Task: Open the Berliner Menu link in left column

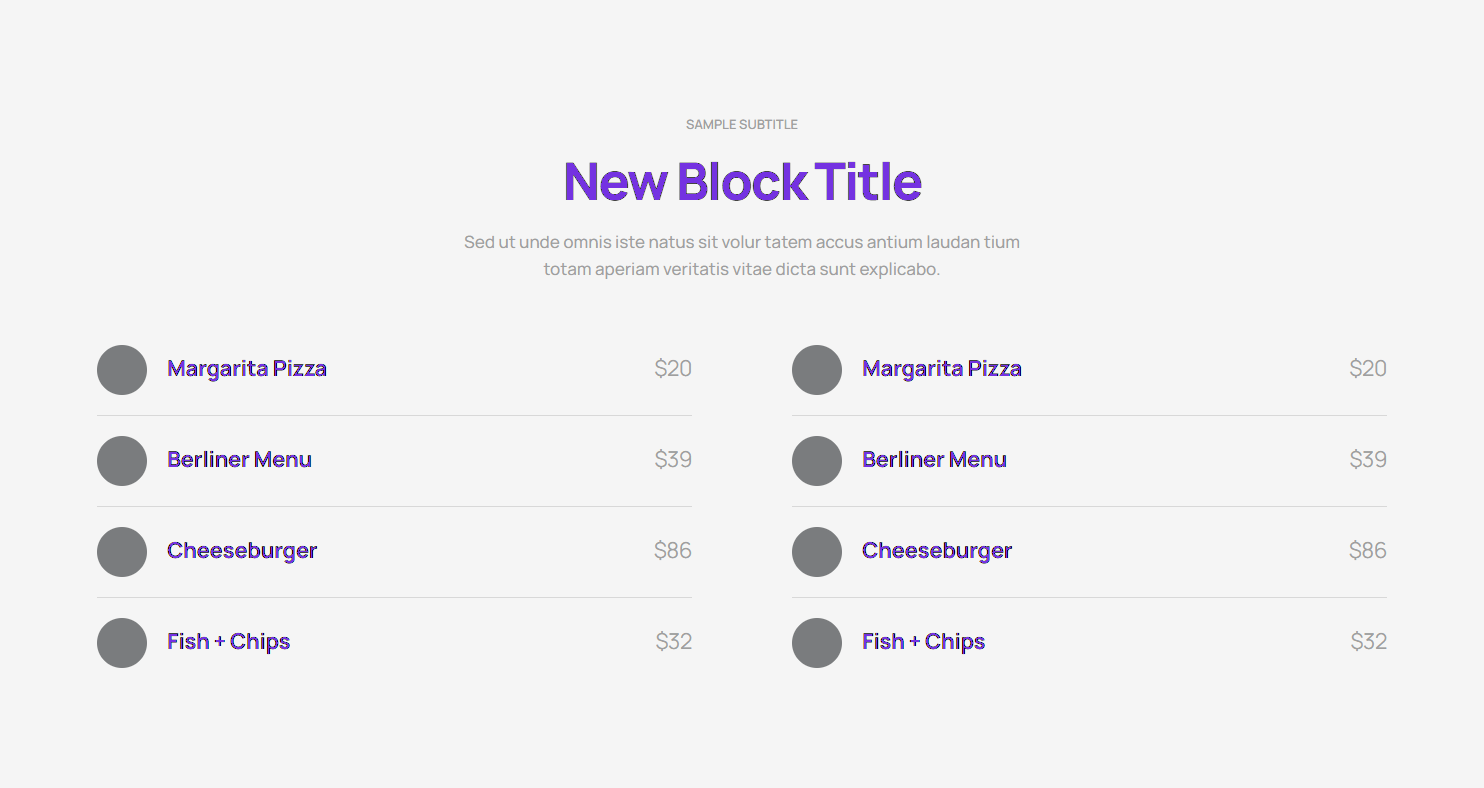Action: click(239, 459)
